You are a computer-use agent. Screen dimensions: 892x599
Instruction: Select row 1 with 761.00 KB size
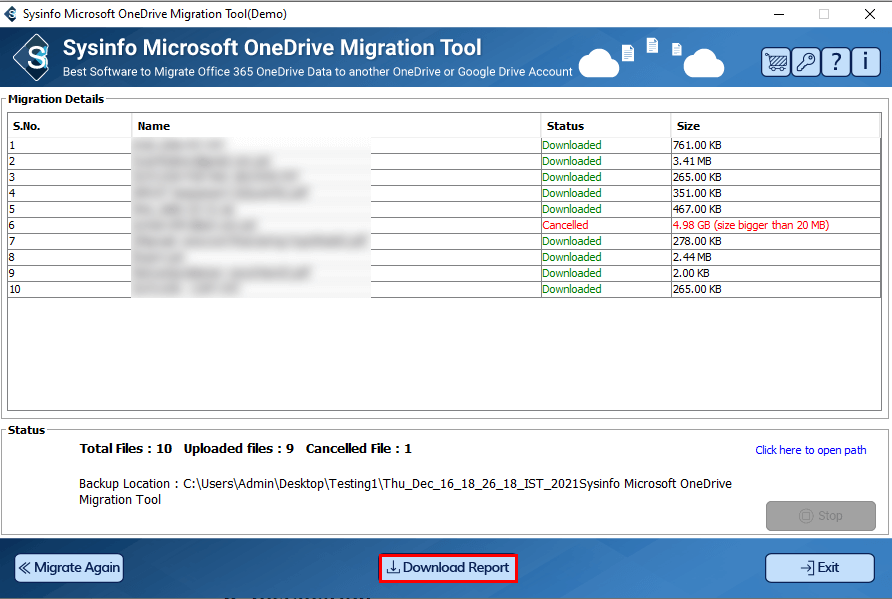pyautogui.click(x=697, y=145)
